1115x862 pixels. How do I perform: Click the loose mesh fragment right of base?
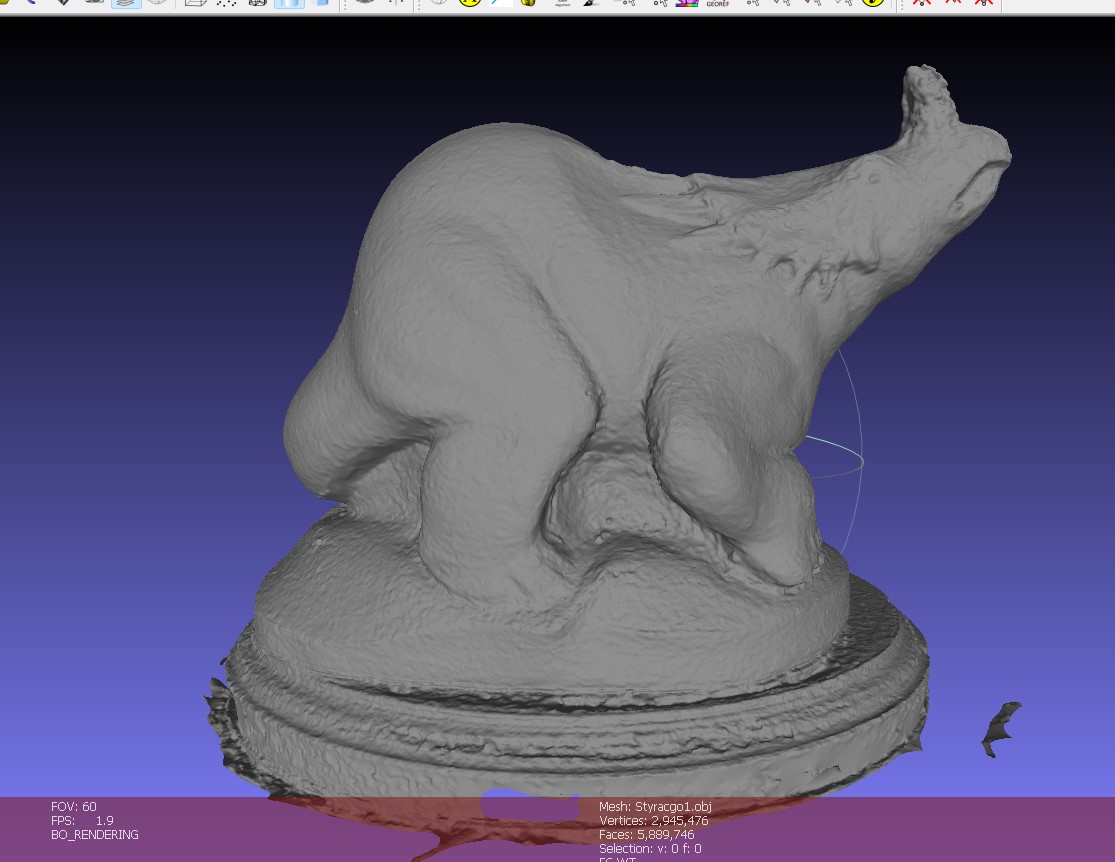click(x=1001, y=727)
